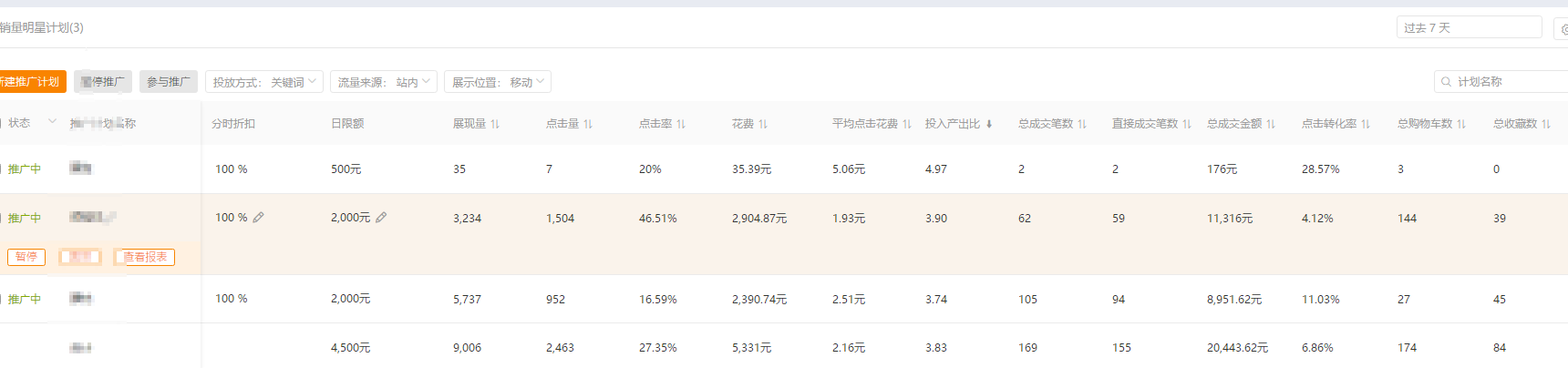This screenshot has width=1568, height=368.
Task: Edit 分时折扣 pencil icon in highlighted row
Action: tap(259, 218)
